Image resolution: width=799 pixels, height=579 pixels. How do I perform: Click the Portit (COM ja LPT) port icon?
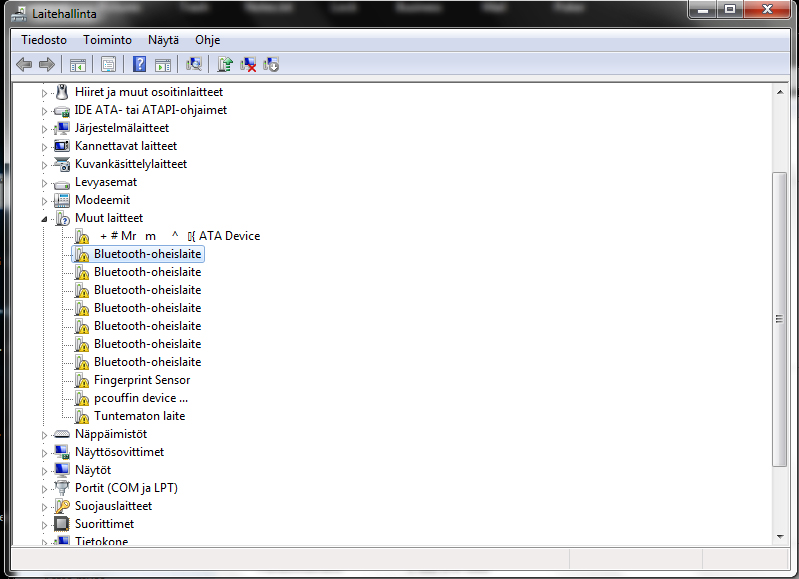click(62, 488)
